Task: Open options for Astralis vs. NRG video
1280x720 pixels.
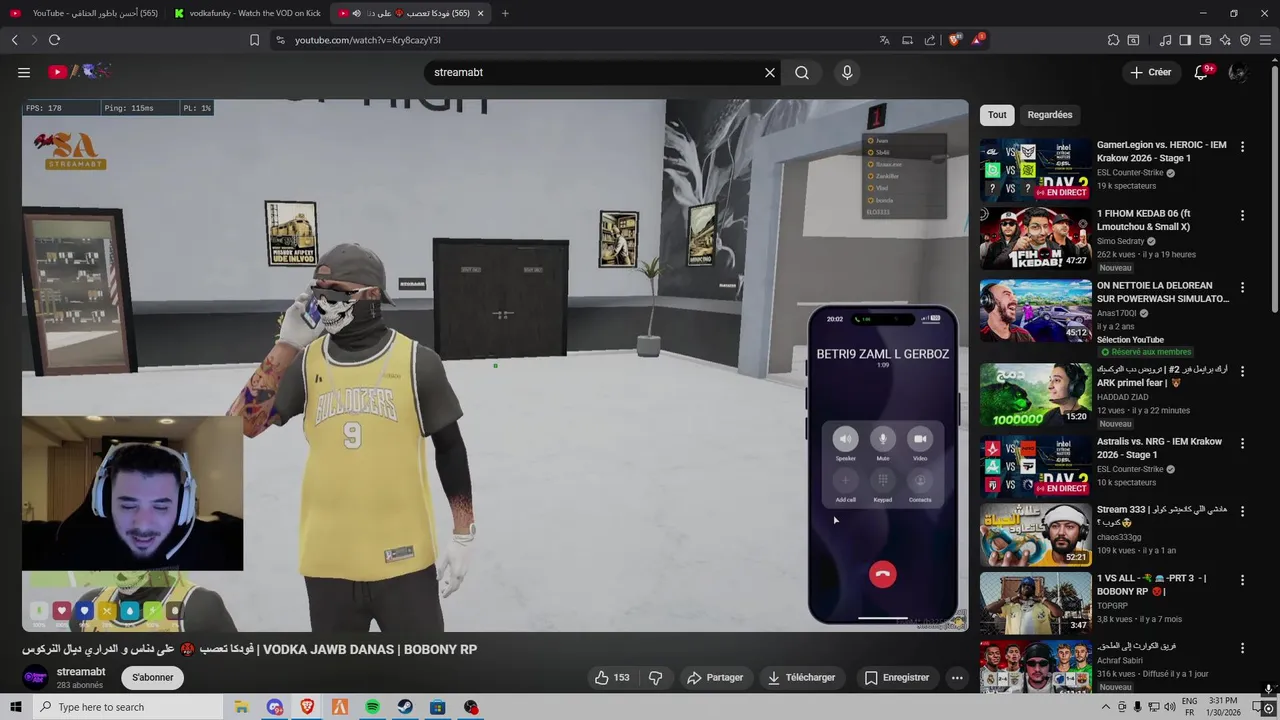Action: (x=1242, y=443)
